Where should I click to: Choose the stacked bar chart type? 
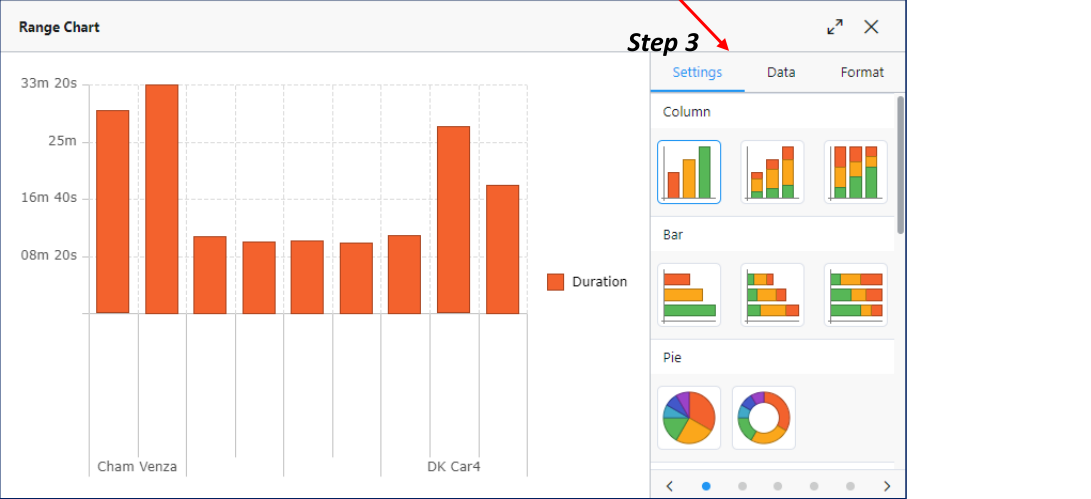772,295
